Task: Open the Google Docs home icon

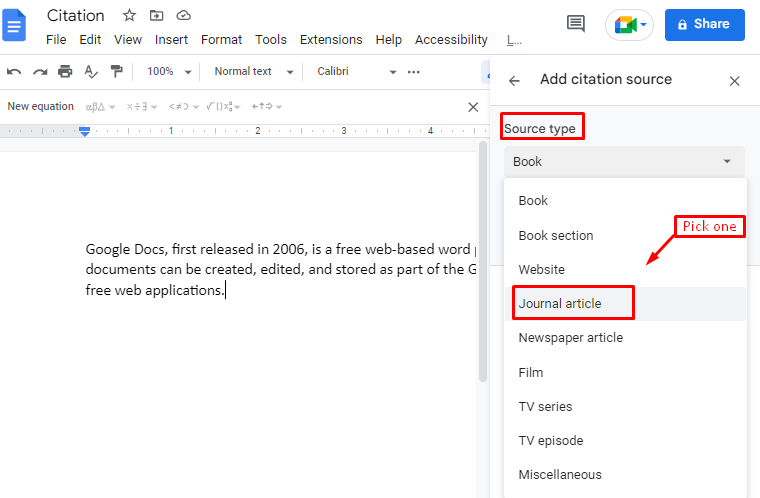Action: (x=14, y=25)
